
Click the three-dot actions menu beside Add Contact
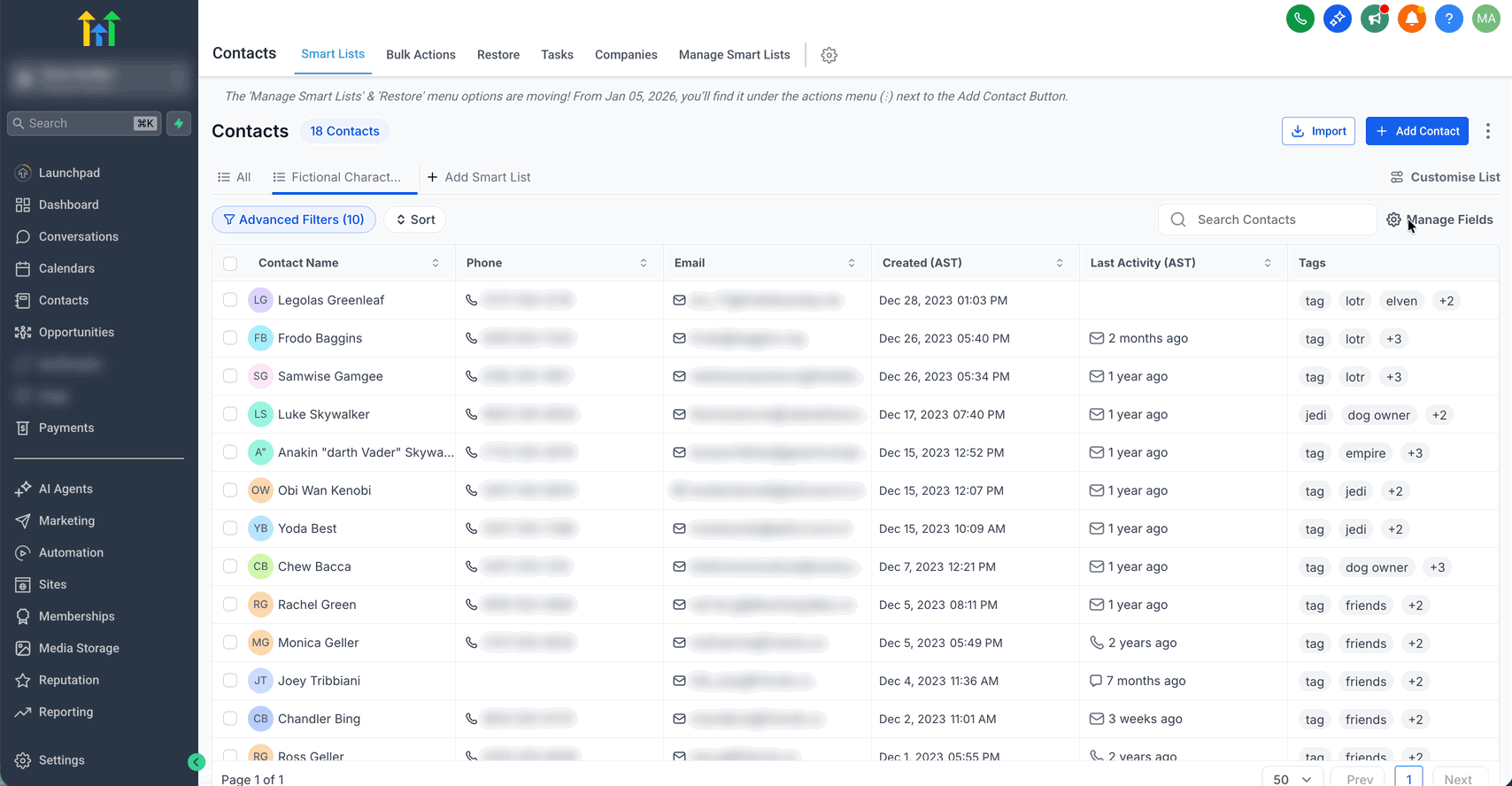click(1488, 131)
